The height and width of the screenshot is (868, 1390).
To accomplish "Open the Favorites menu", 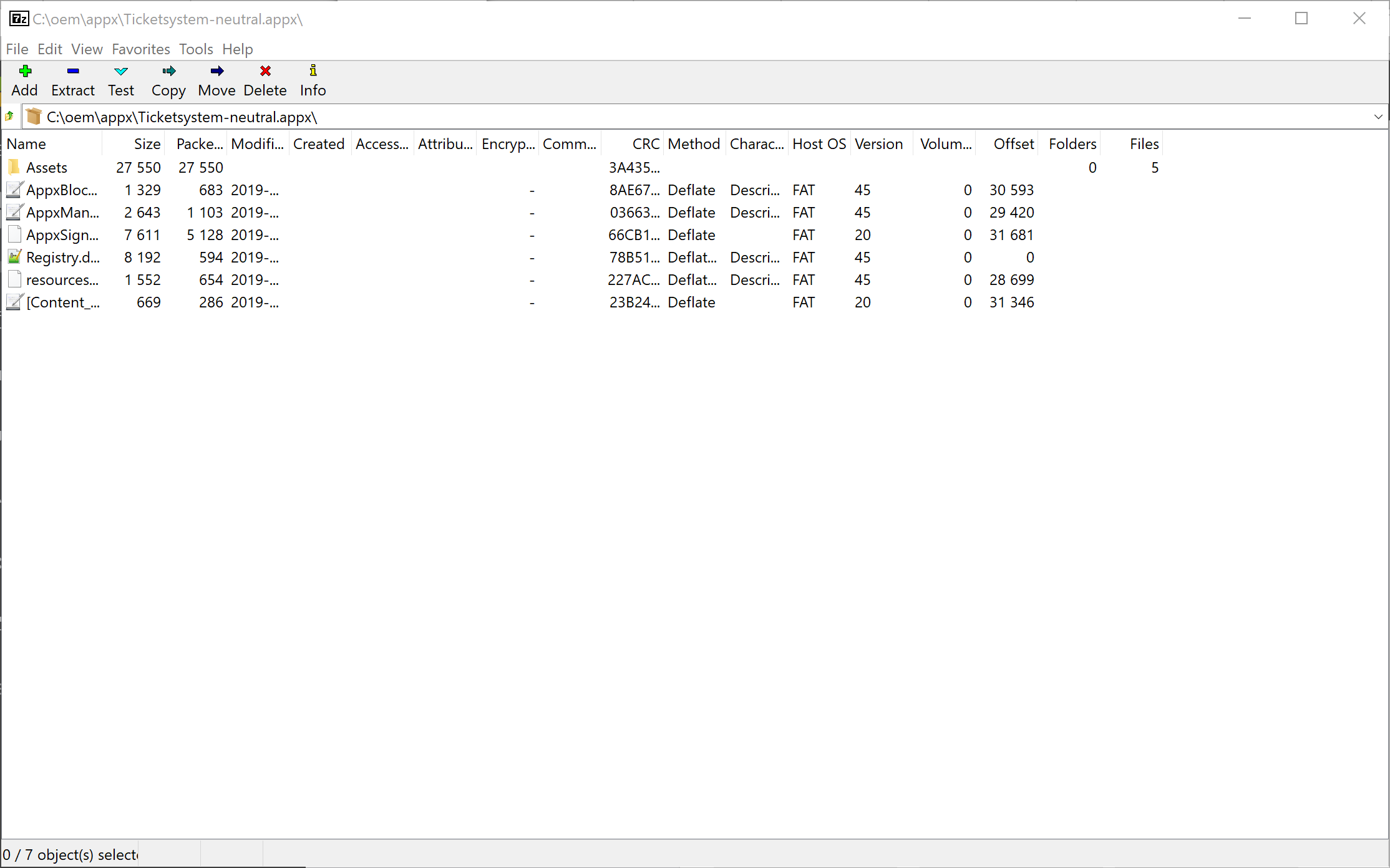I will click(140, 49).
